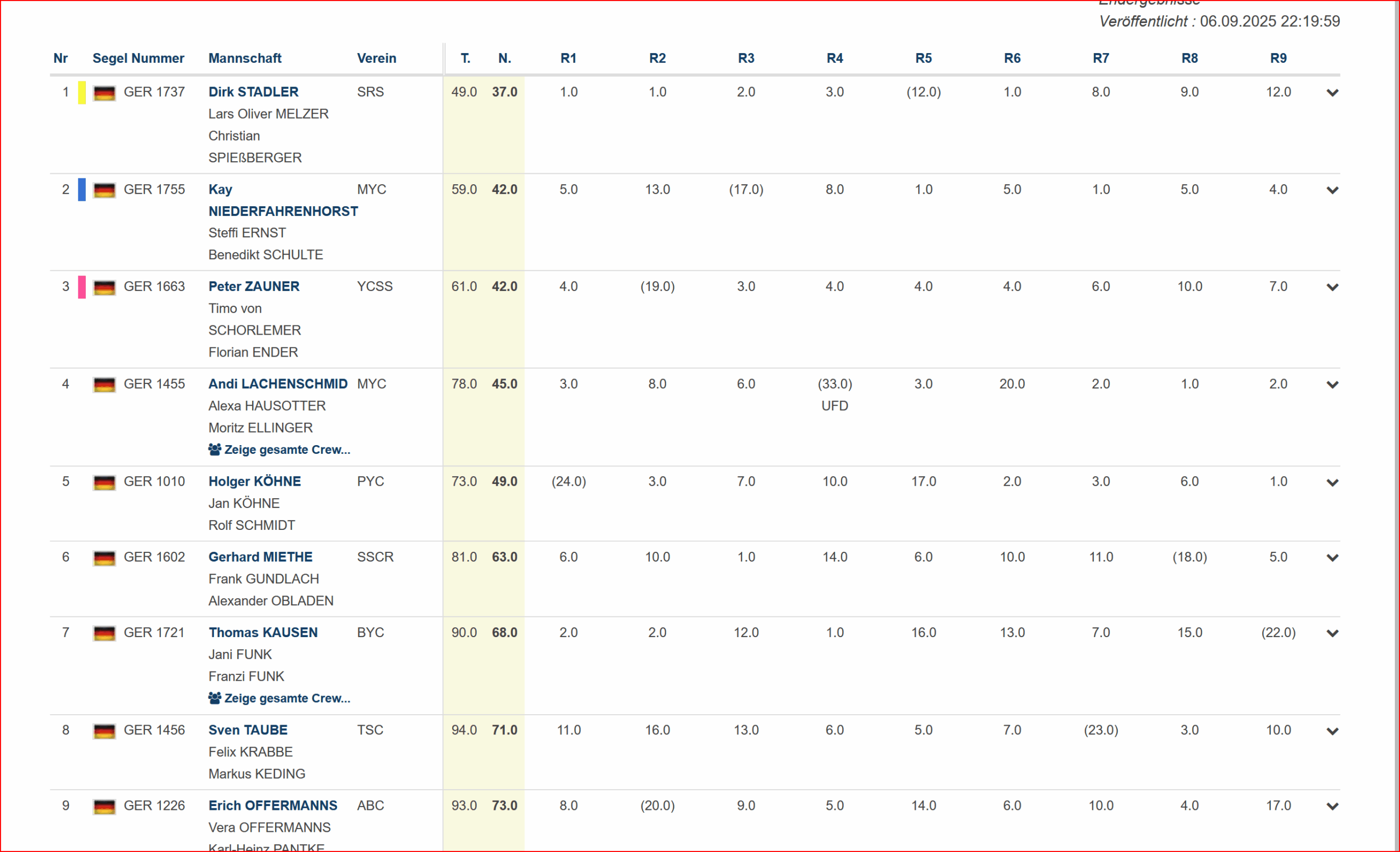This screenshot has height=852, width=1400.
Task: Expand row chevron for Sven TAUBE
Action: [1332, 731]
